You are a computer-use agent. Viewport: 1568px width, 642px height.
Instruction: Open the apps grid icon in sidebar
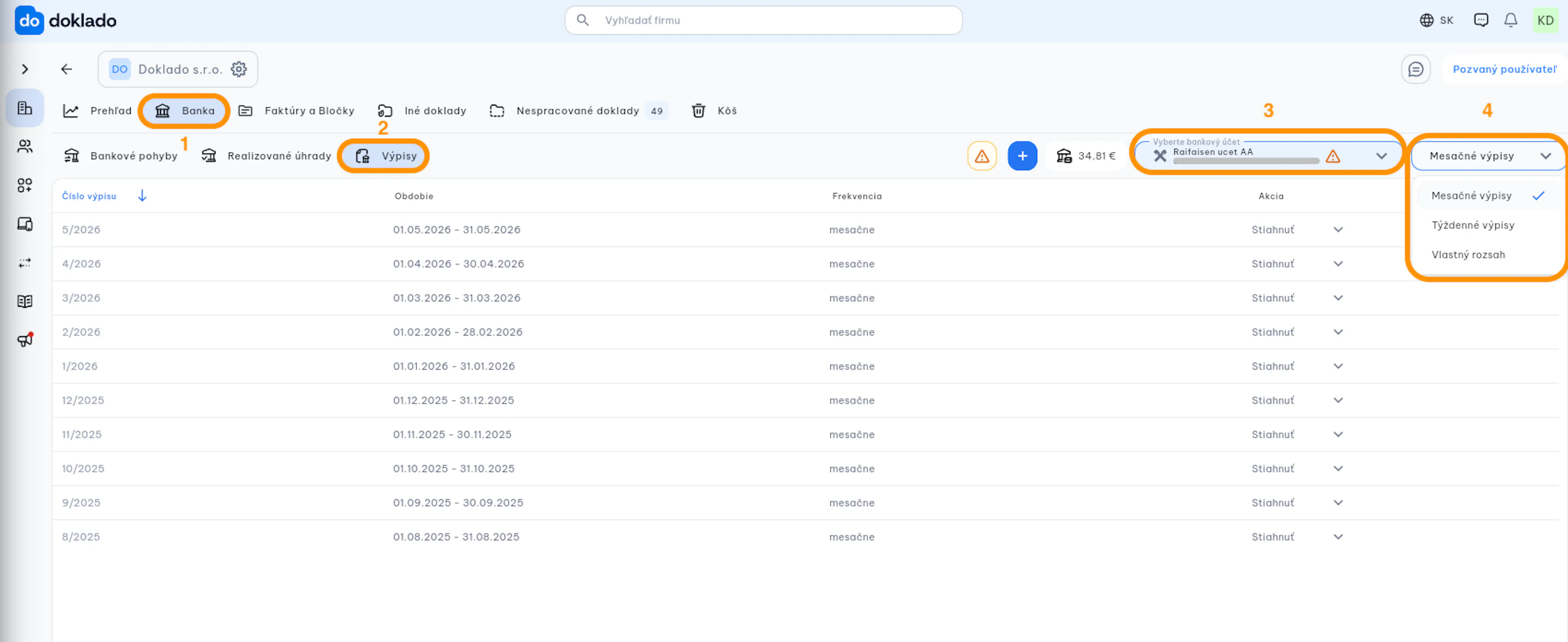(25, 185)
